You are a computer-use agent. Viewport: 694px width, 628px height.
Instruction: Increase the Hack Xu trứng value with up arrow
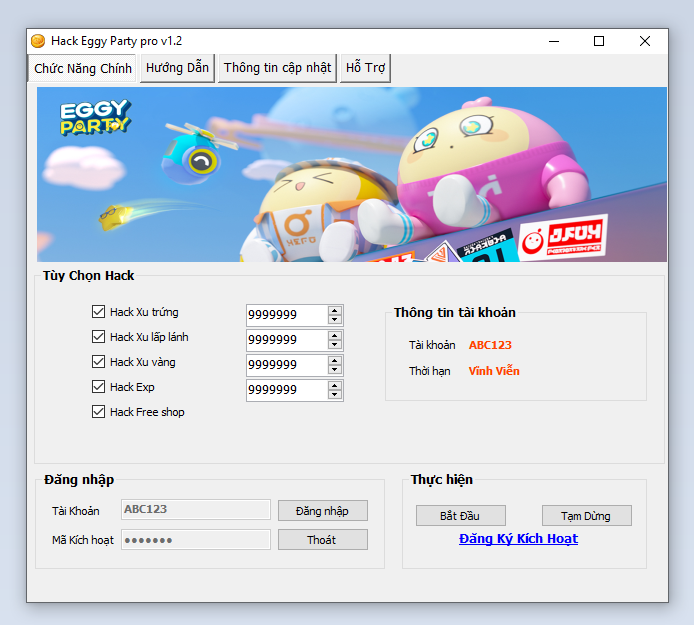(x=335, y=309)
